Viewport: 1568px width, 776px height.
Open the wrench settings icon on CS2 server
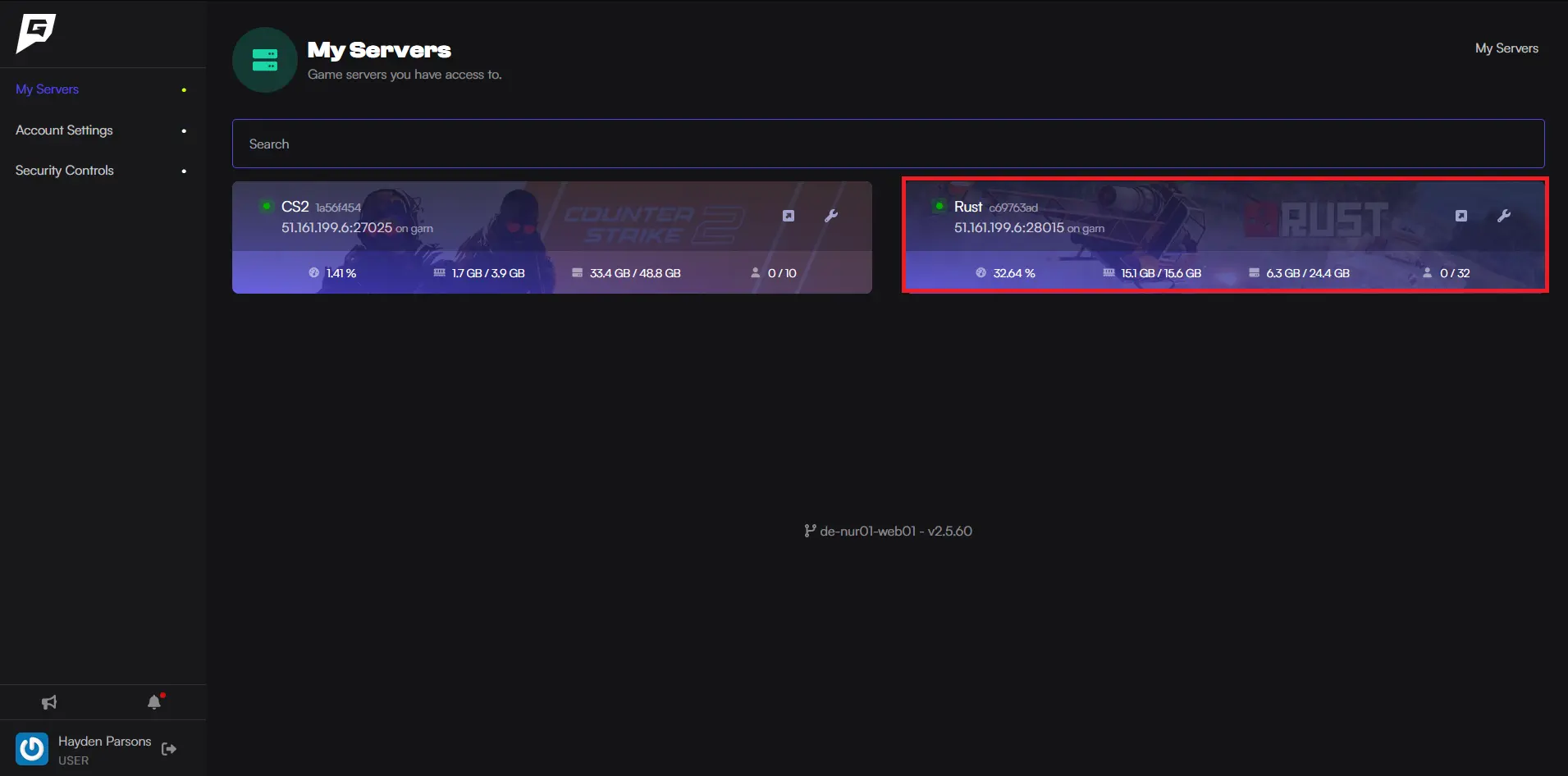pyautogui.click(x=833, y=216)
